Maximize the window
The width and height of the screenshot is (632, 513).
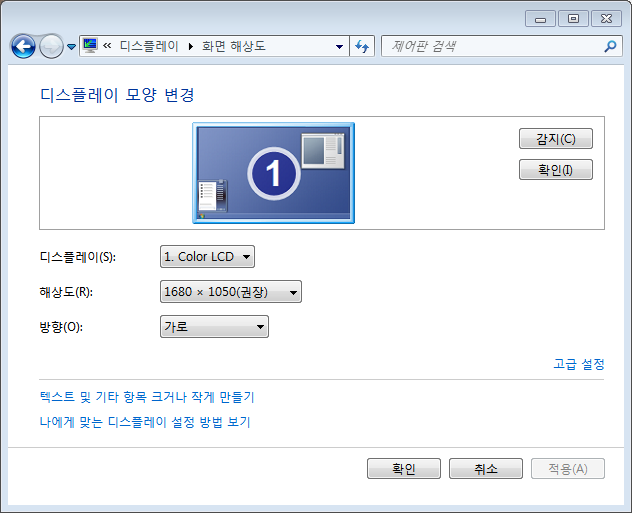573,19
